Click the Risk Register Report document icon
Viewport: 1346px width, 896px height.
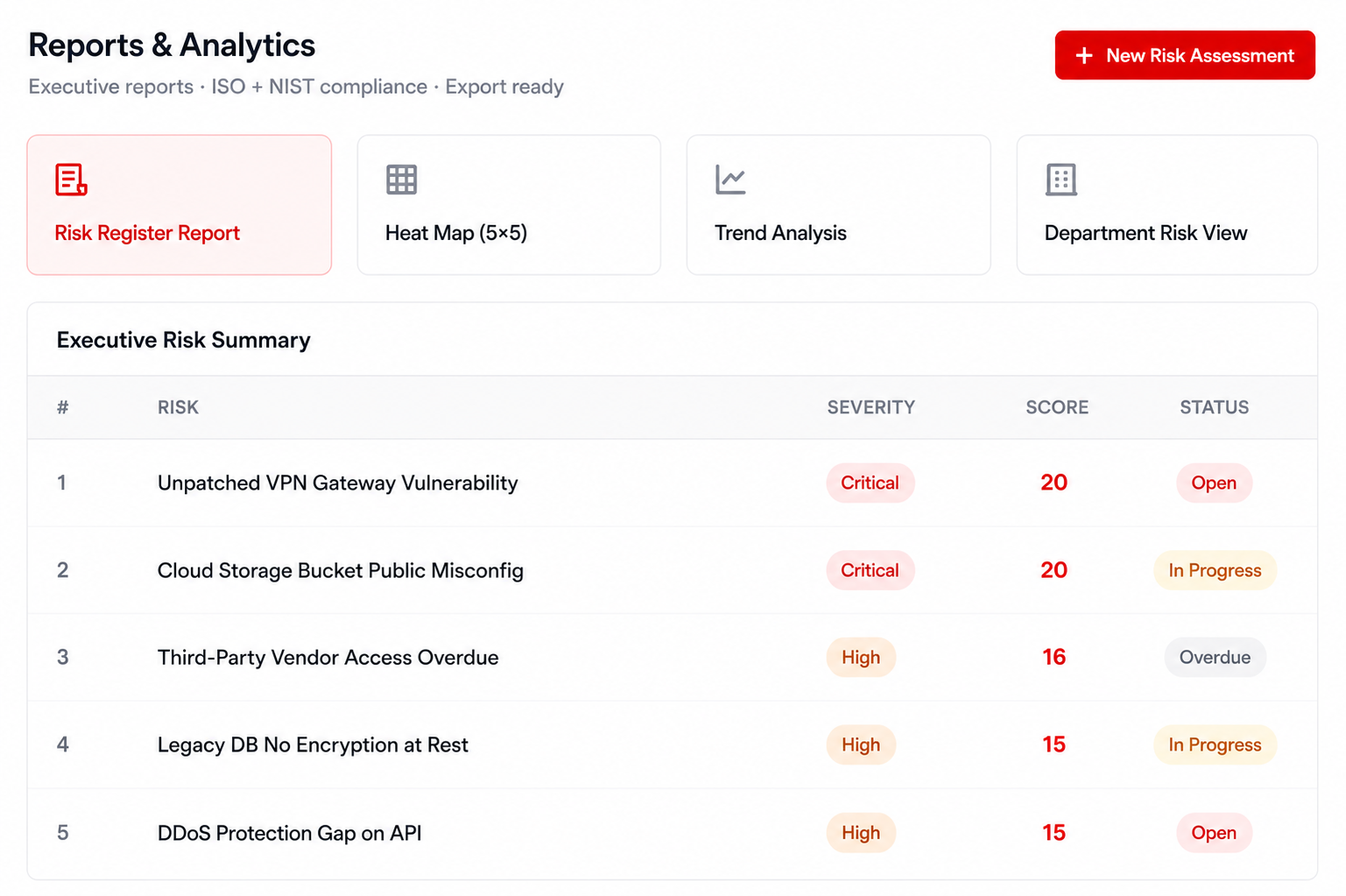[x=71, y=180]
